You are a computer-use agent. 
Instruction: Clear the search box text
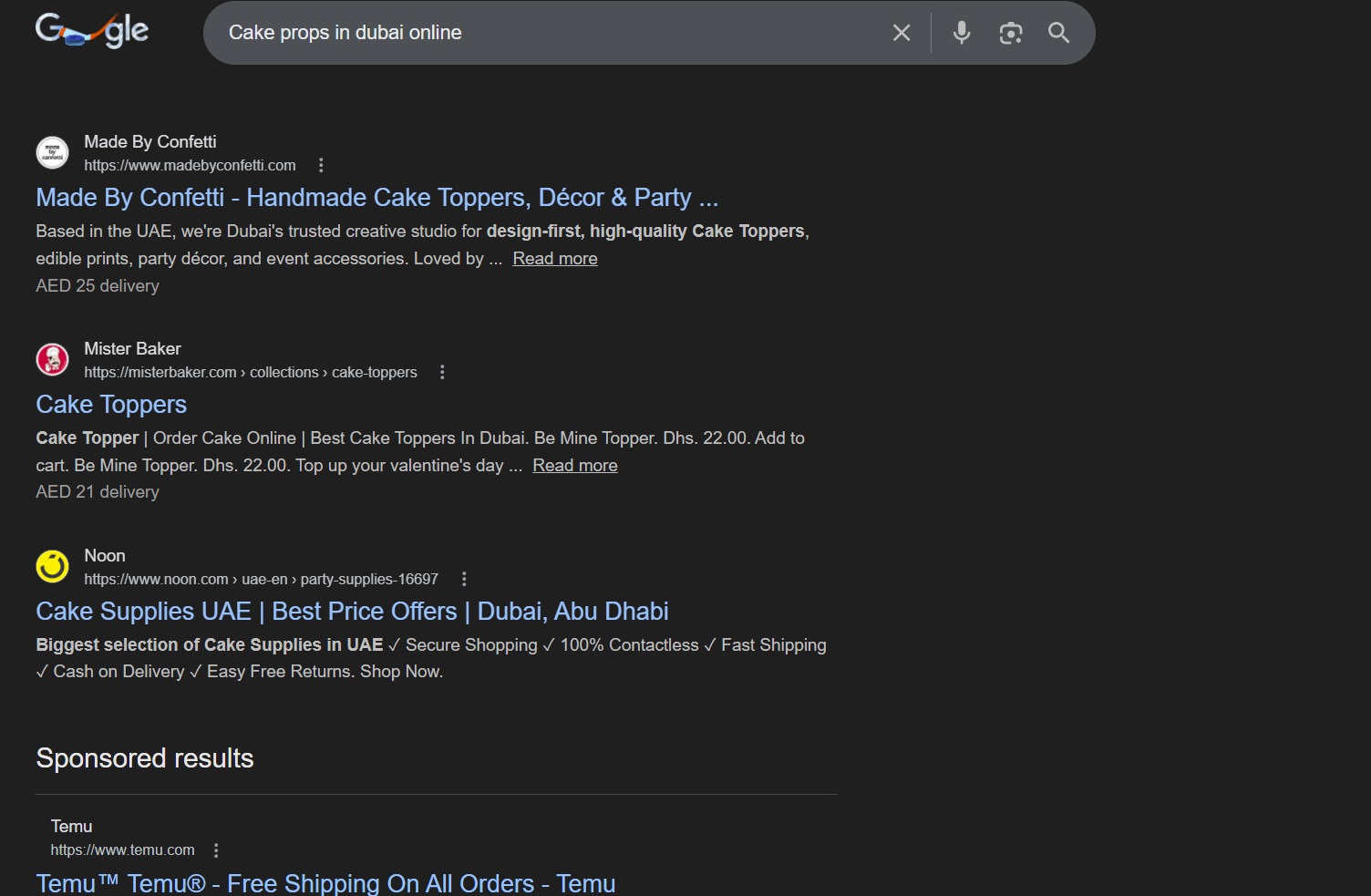pyautogui.click(x=901, y=33)
